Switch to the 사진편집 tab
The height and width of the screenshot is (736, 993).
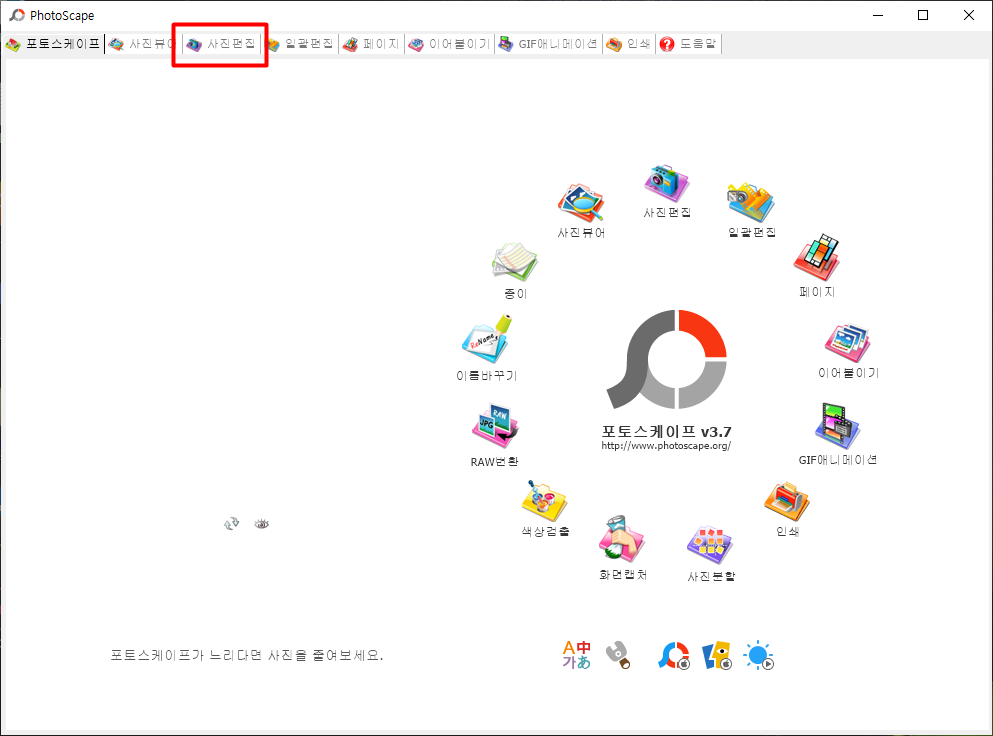tap(220, 44)
